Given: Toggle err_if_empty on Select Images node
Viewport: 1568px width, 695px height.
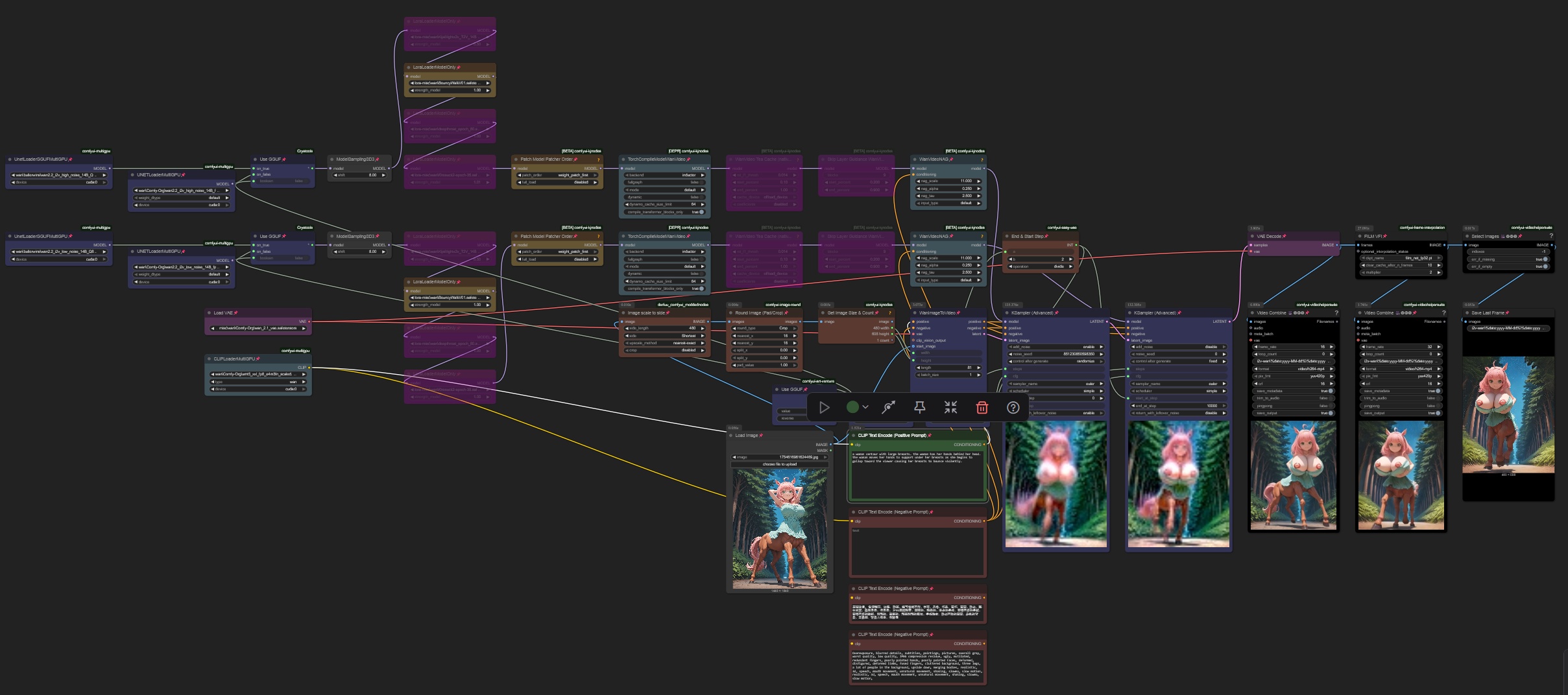Looking at the screenshot, I should click(x=1509, y=266).
